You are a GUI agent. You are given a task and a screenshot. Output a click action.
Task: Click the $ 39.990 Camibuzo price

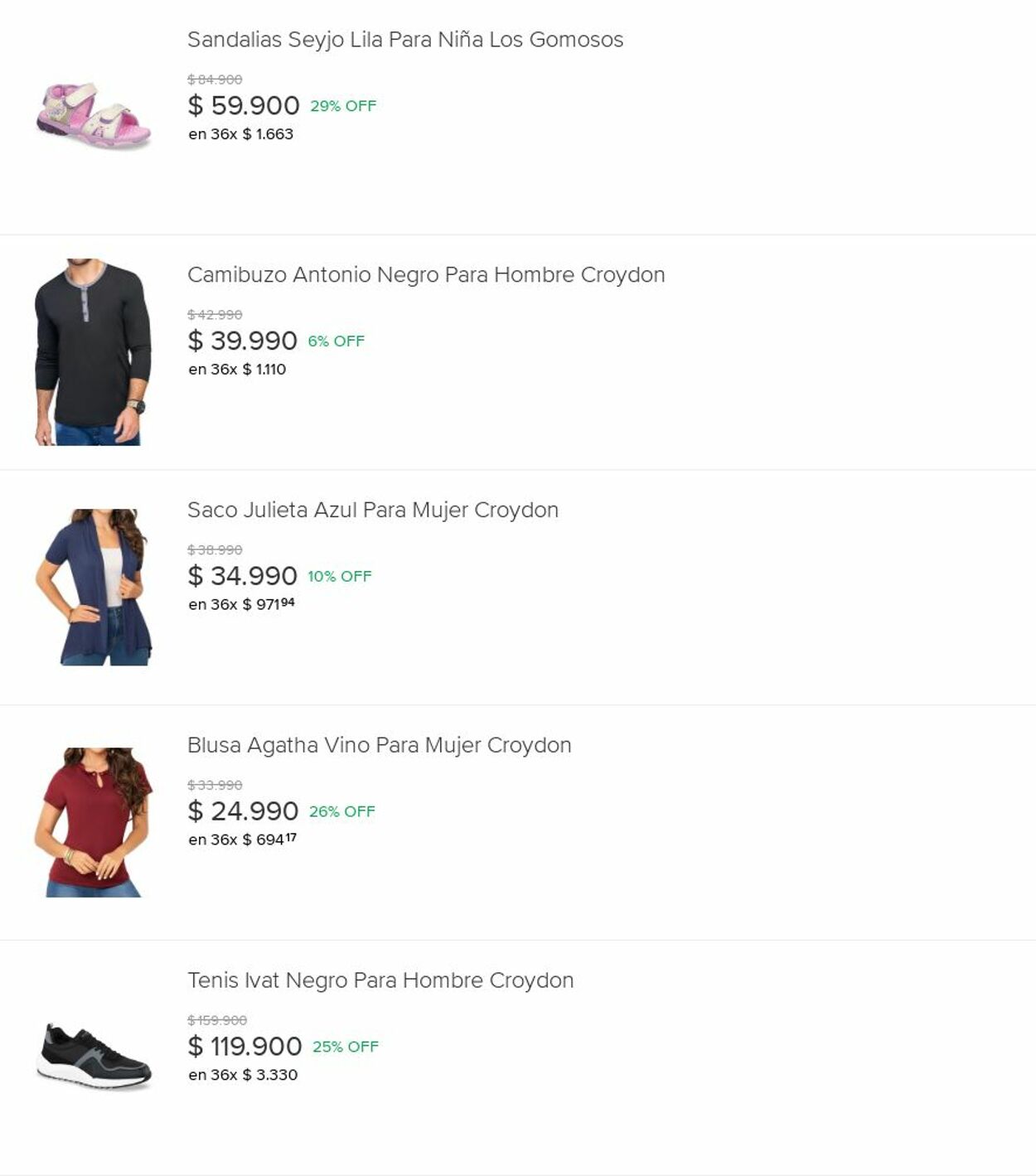tap(242, 341)
